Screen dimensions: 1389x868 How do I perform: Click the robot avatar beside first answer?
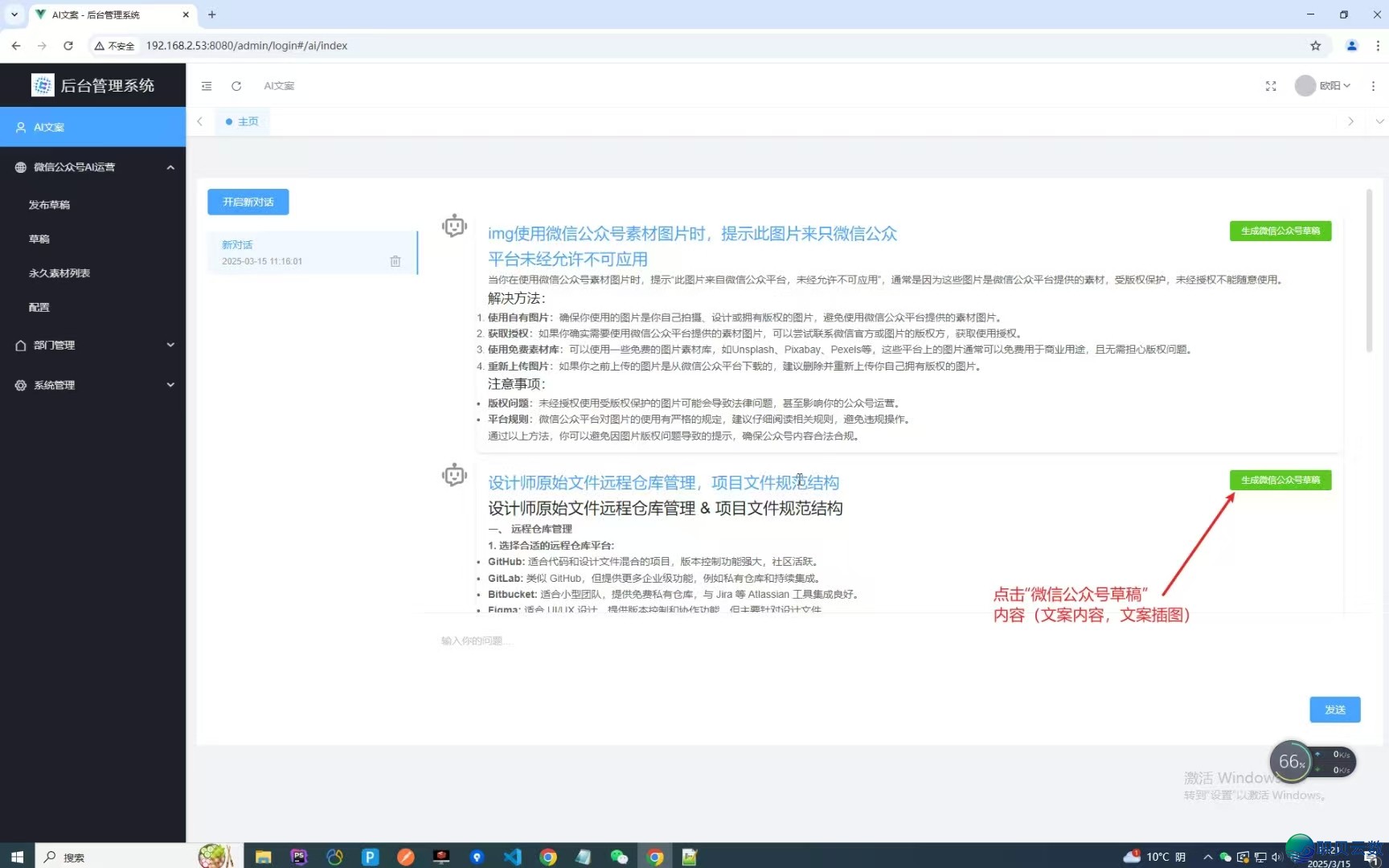(x=454, y=225)
